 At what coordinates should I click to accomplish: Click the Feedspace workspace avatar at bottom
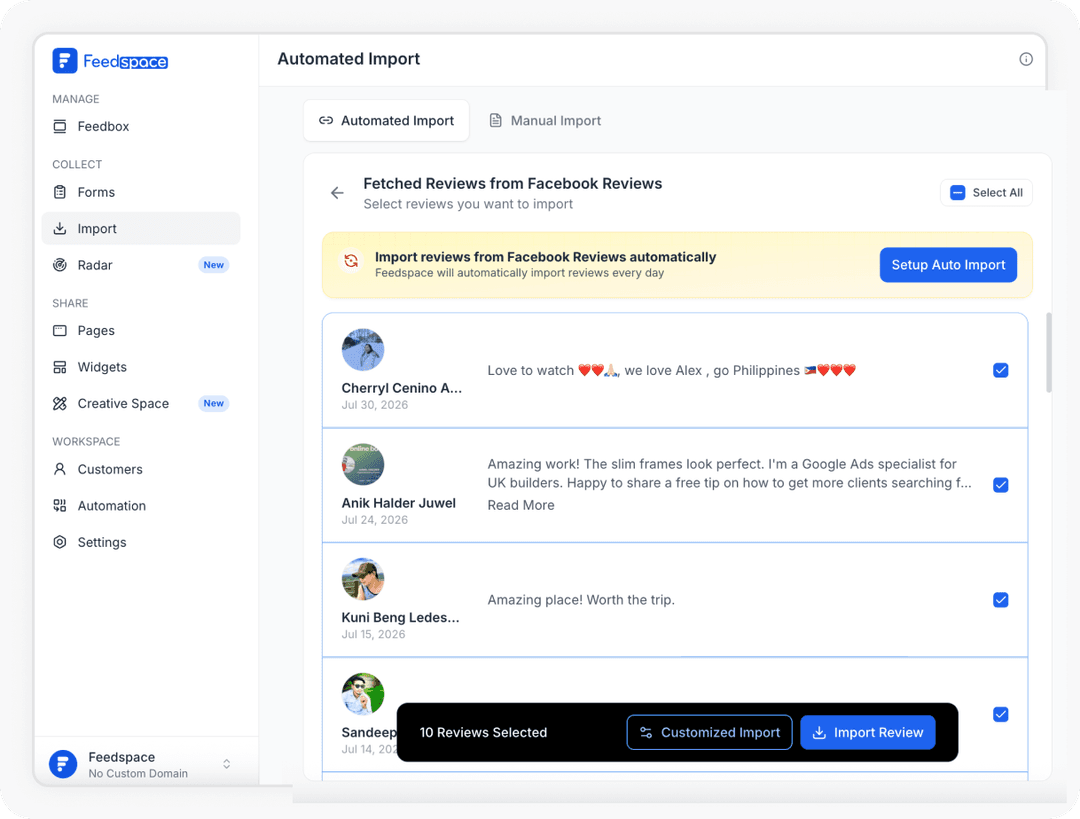pos(63,764)
